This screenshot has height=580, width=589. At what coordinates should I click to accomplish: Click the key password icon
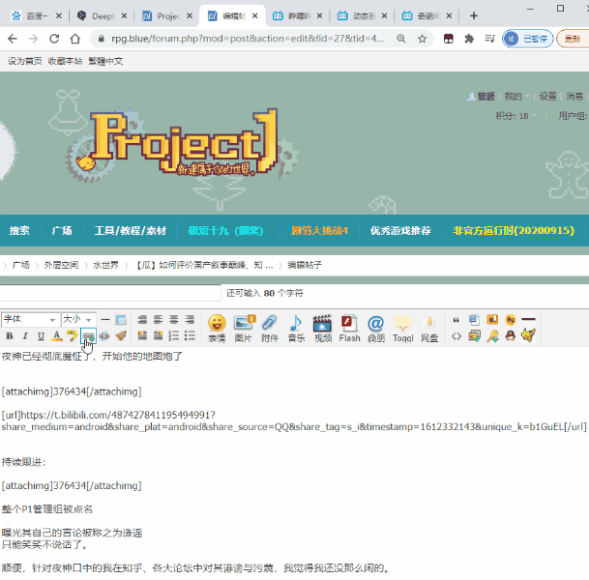coord(492,335)
